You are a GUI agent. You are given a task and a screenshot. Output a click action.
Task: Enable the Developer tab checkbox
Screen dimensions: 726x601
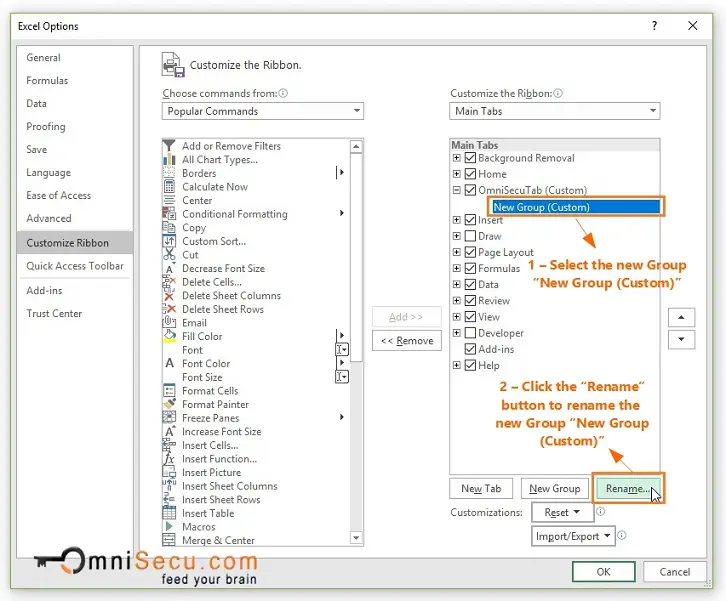(470, 333)
